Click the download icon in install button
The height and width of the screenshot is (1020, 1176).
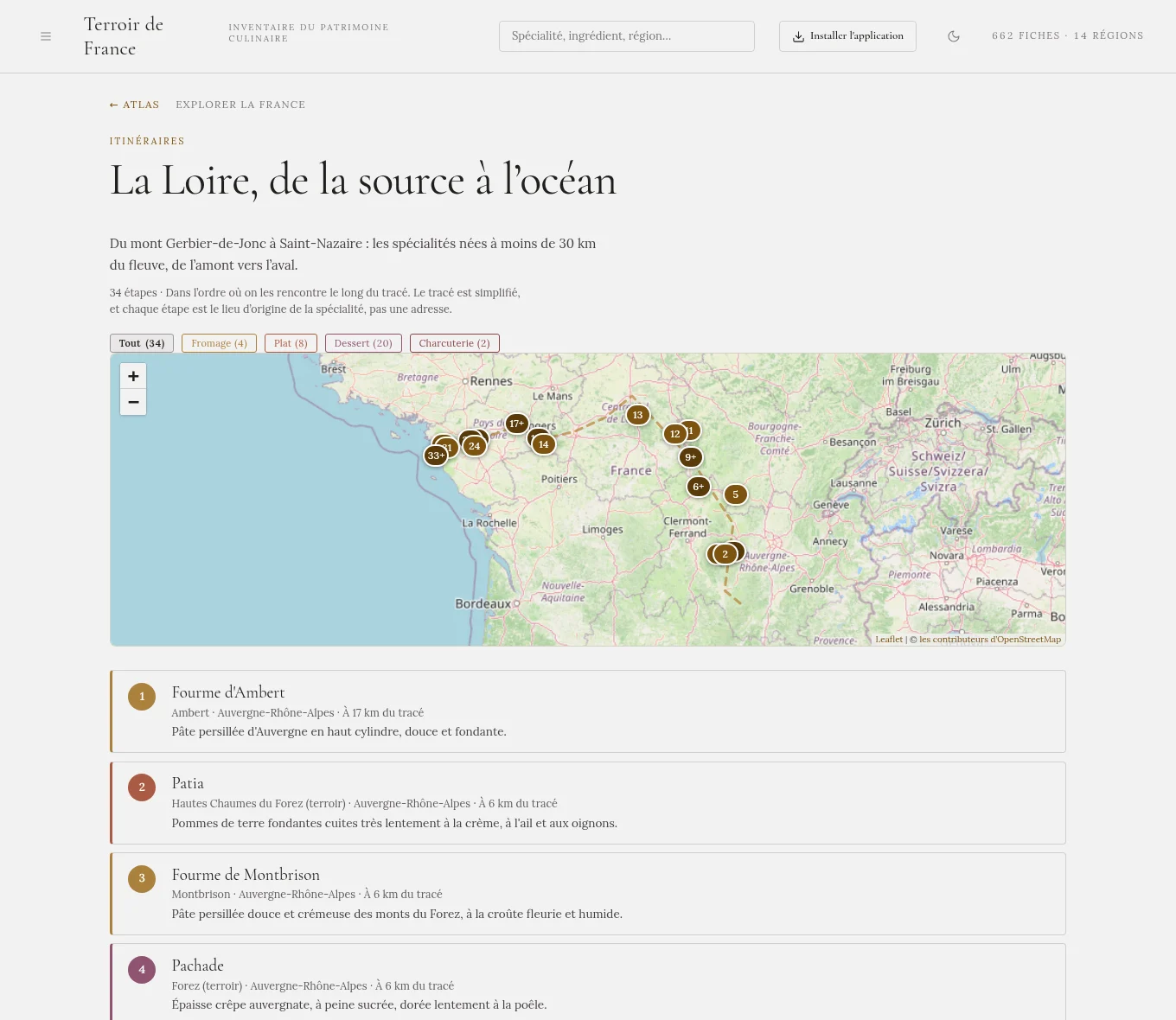click(799, 36)
